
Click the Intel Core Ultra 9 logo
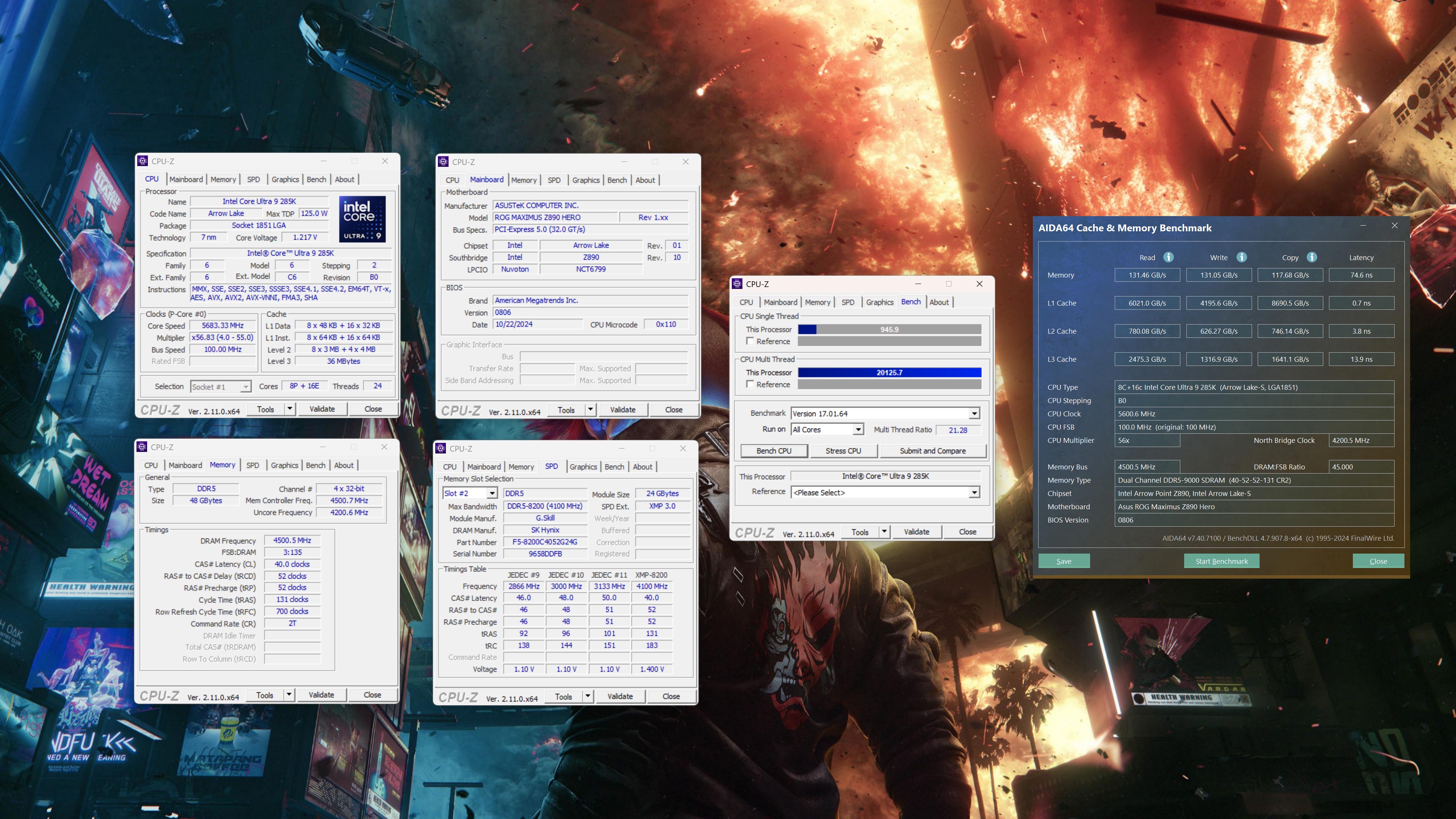point(362,219)
